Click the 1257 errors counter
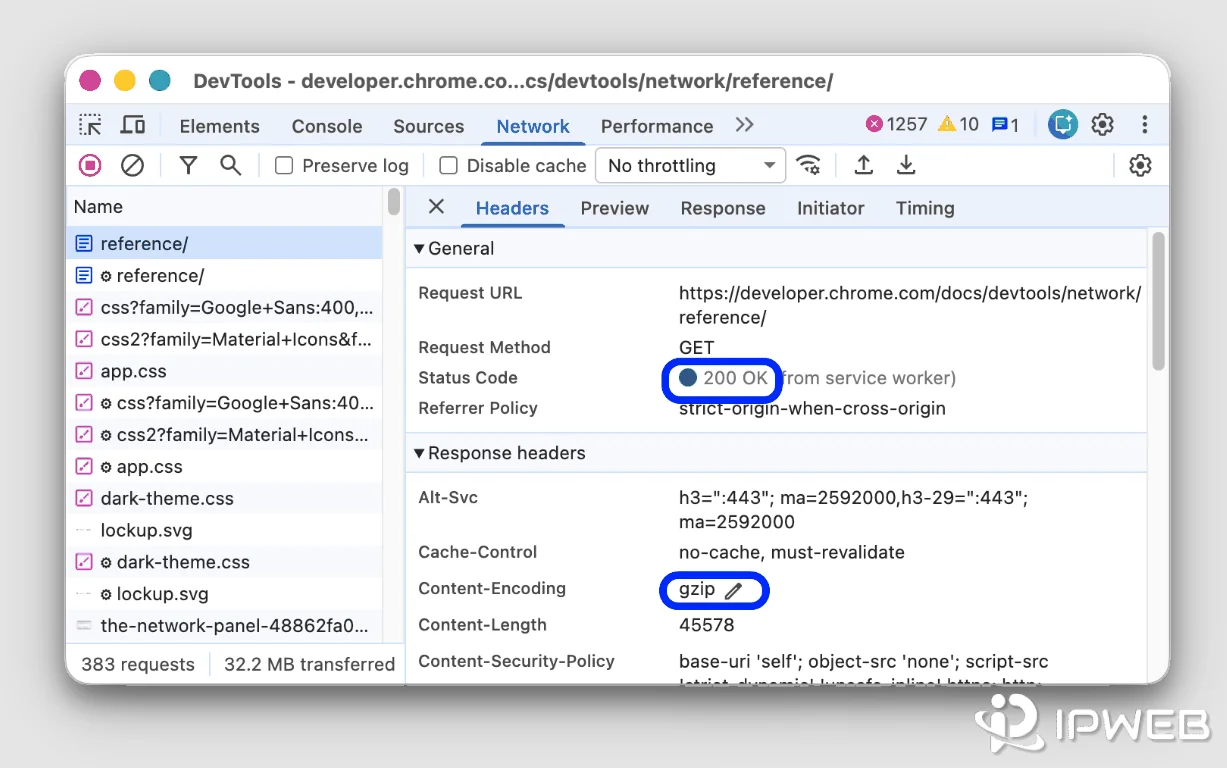 coord(897,125)
